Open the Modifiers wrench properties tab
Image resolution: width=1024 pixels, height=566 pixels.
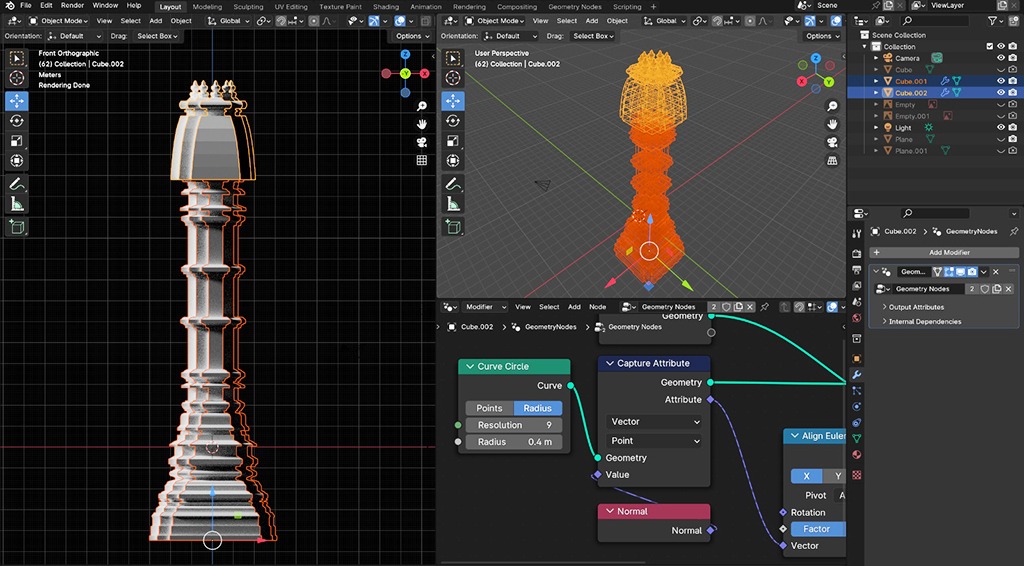tap(857, 375)
